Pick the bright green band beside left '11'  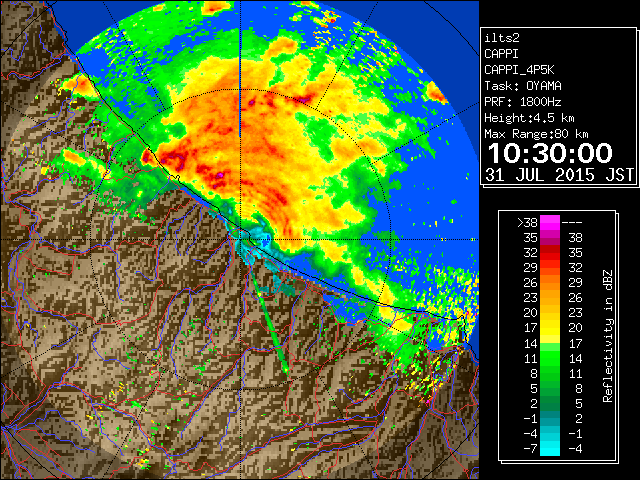click(x=550, y=358)
